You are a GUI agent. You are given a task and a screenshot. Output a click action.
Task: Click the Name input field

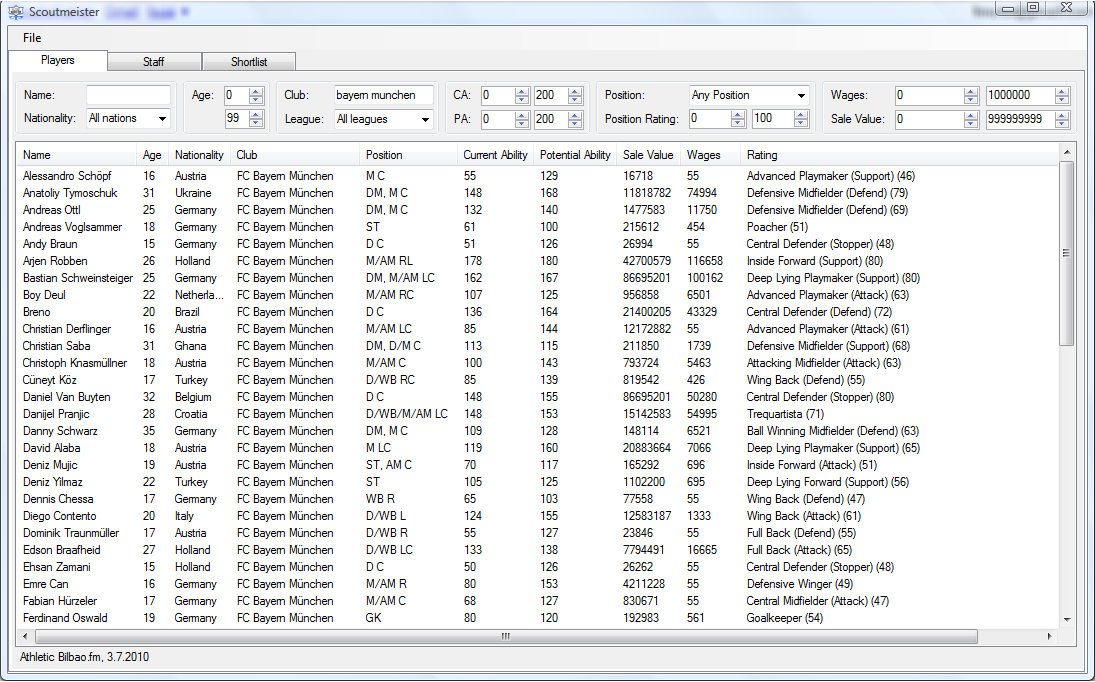128,95
